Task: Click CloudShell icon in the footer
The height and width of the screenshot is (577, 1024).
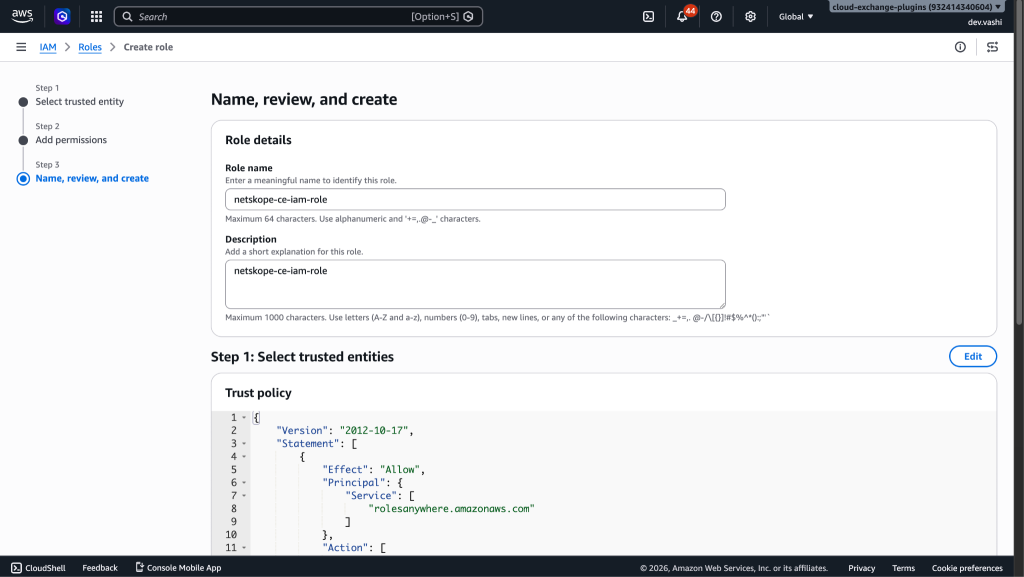Action: (x=16, y=568)
